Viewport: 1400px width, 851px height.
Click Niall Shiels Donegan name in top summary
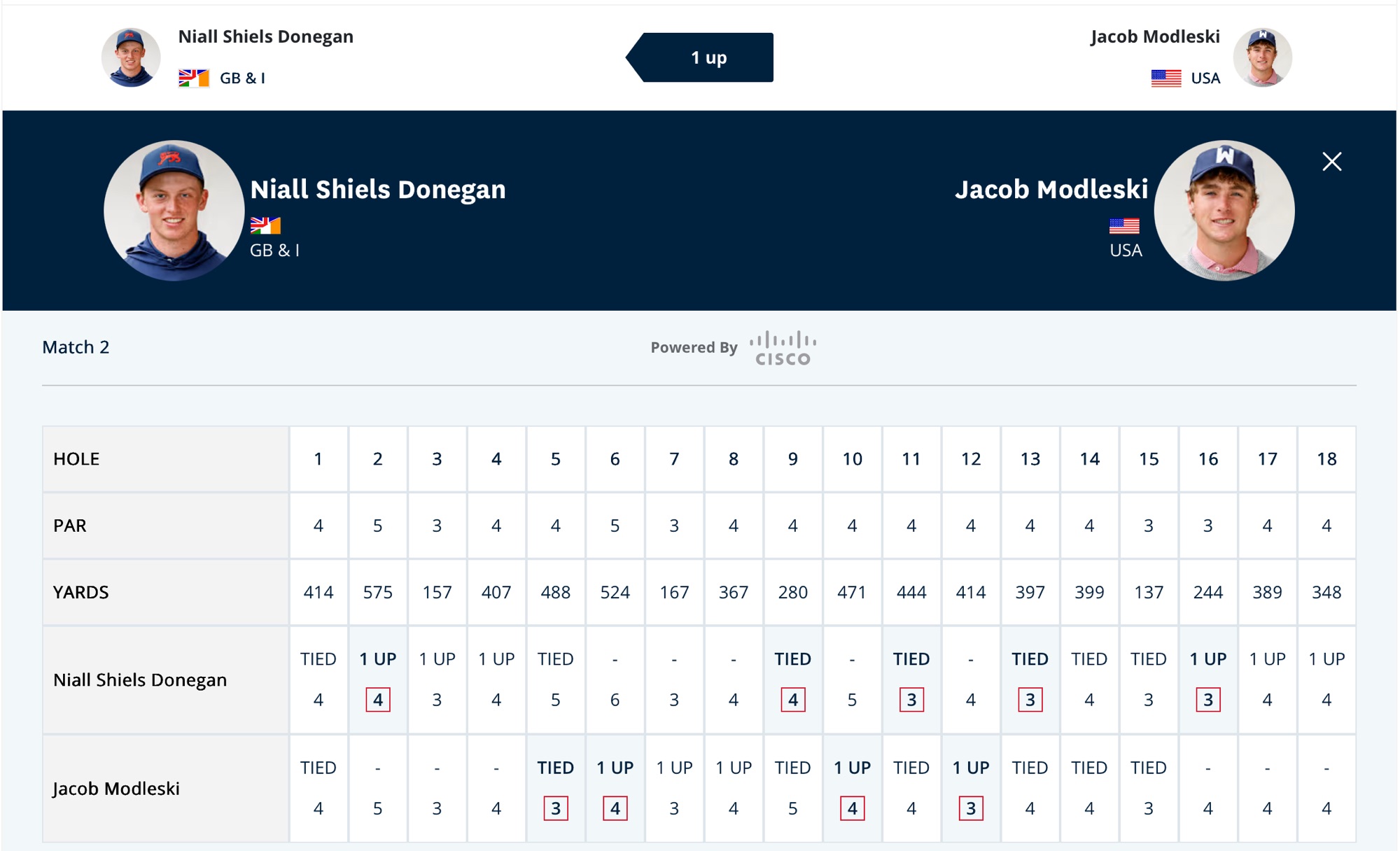coord(266,36)
